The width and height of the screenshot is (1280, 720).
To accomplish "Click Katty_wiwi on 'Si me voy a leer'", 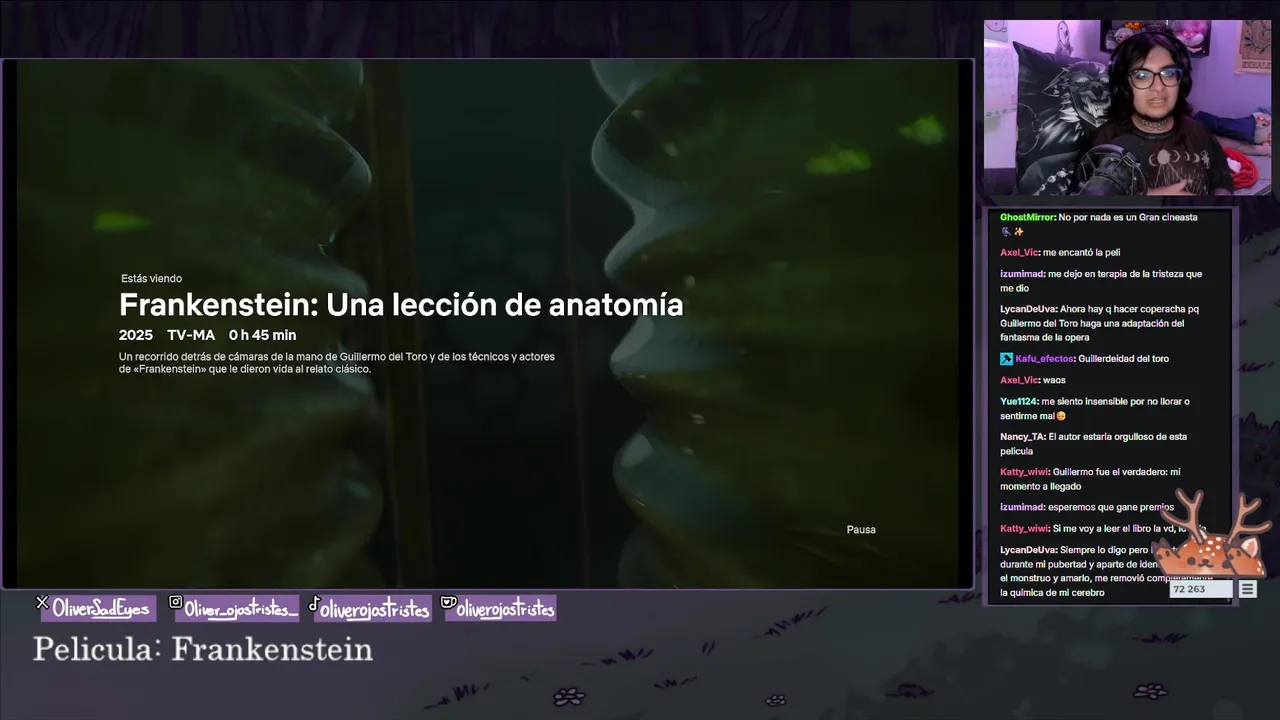I will point(1024,529).
